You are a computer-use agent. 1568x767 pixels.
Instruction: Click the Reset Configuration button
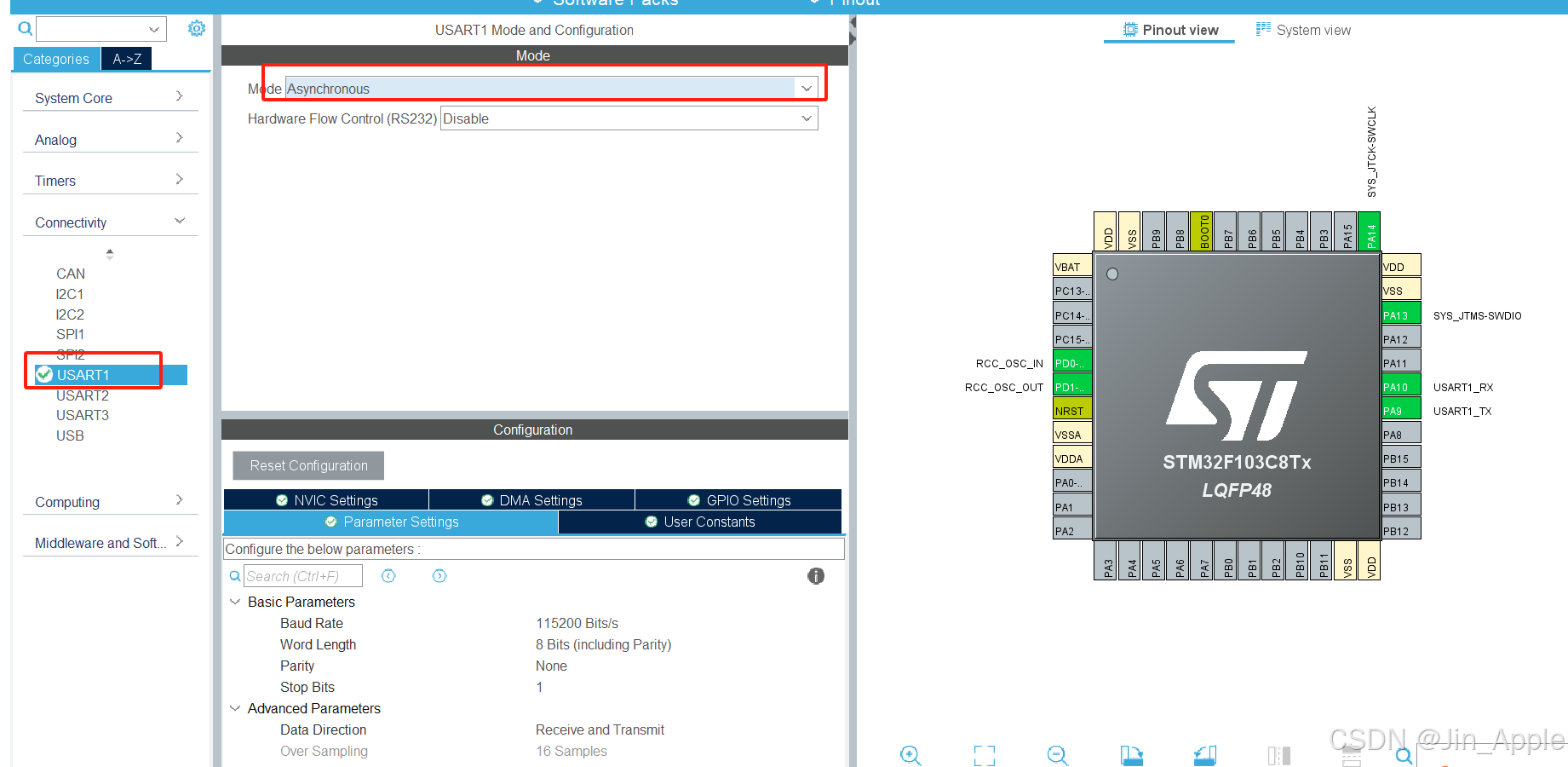pos(308,465)
